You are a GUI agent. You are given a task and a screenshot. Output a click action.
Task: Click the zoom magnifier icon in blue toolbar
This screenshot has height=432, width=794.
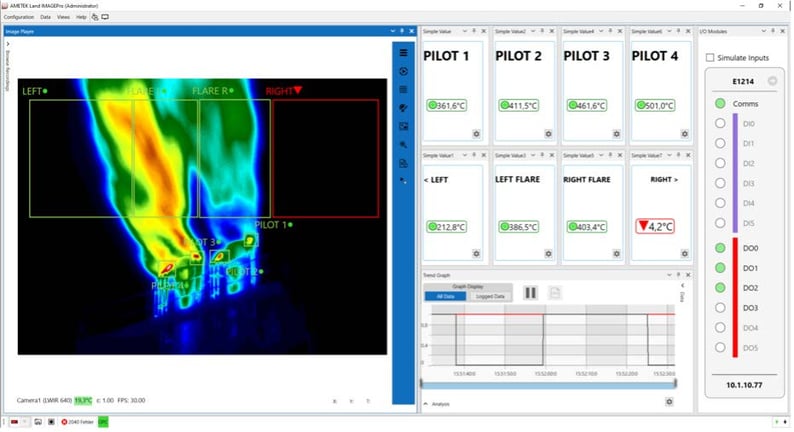click(x=403, y=145)
